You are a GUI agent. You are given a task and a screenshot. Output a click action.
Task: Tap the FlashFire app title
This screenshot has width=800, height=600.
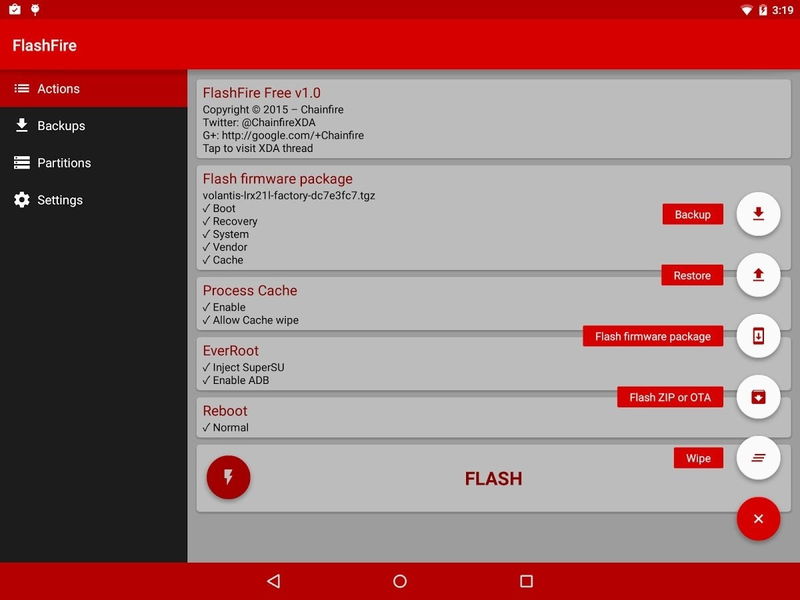[44, 45]
